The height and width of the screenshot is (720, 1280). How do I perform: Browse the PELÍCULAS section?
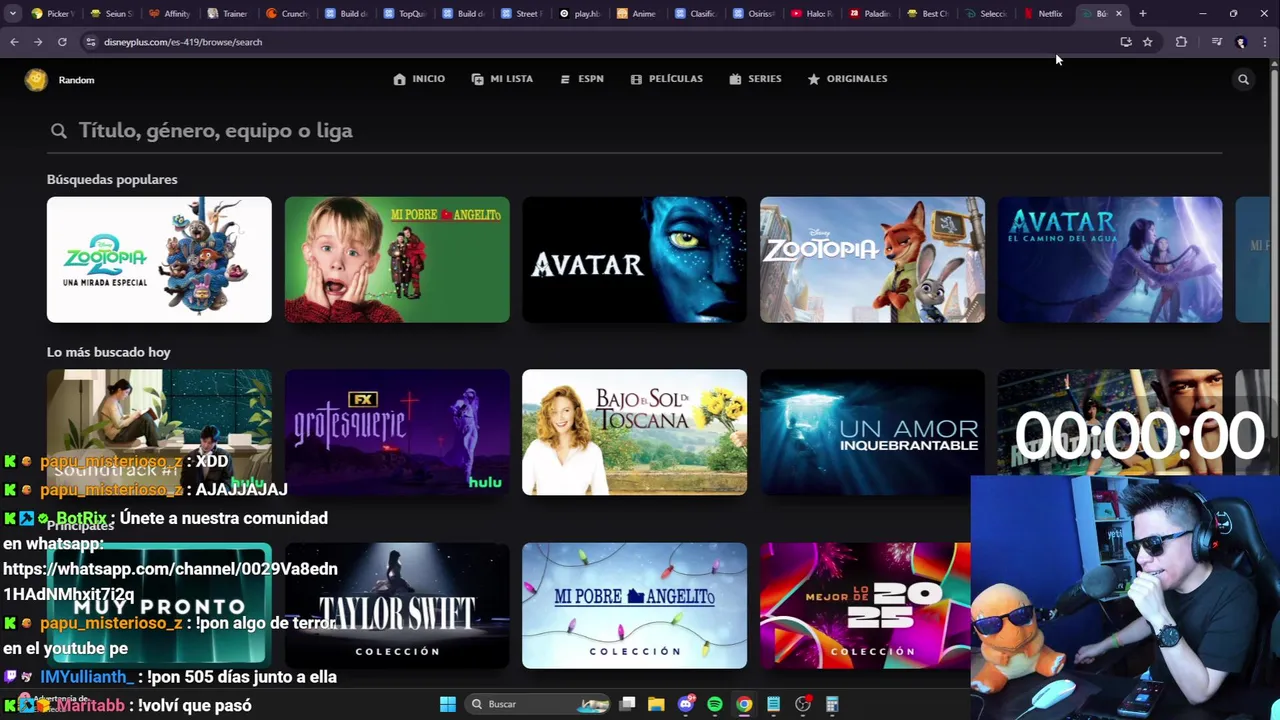(x=667, y=79)
